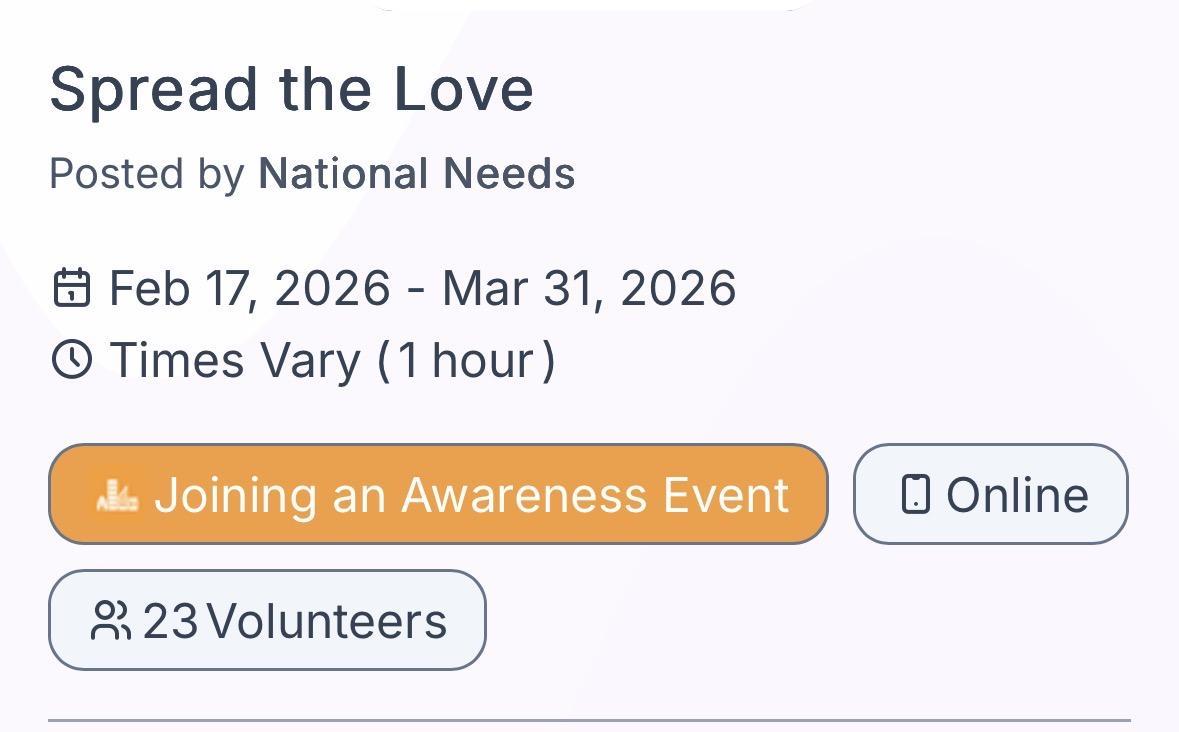Click the clock icon next to Times Vary
Viewport: 1179px width, 732px height.
point(71,360)
